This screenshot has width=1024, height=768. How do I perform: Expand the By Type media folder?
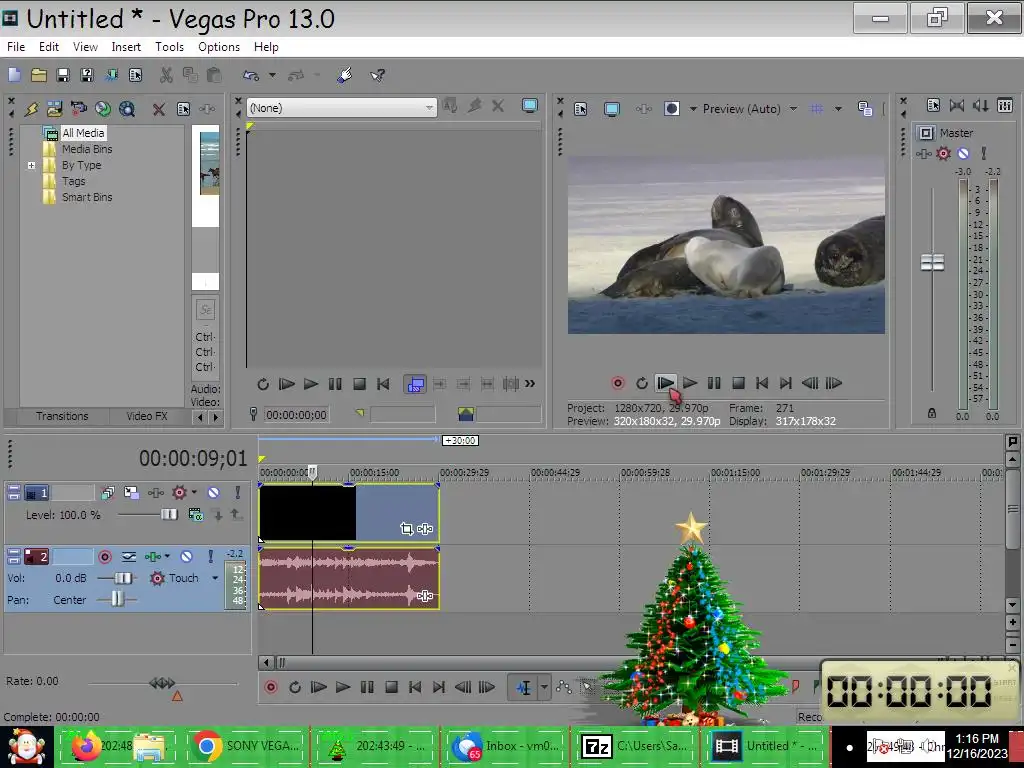click(x=31, y=165)
